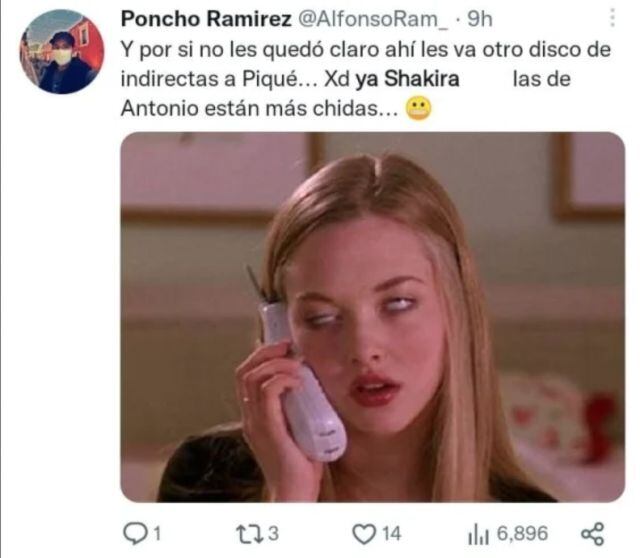Click the grimacing emoji in tweet
Viewport: 640px width, 558px height.
click(418, 109)
